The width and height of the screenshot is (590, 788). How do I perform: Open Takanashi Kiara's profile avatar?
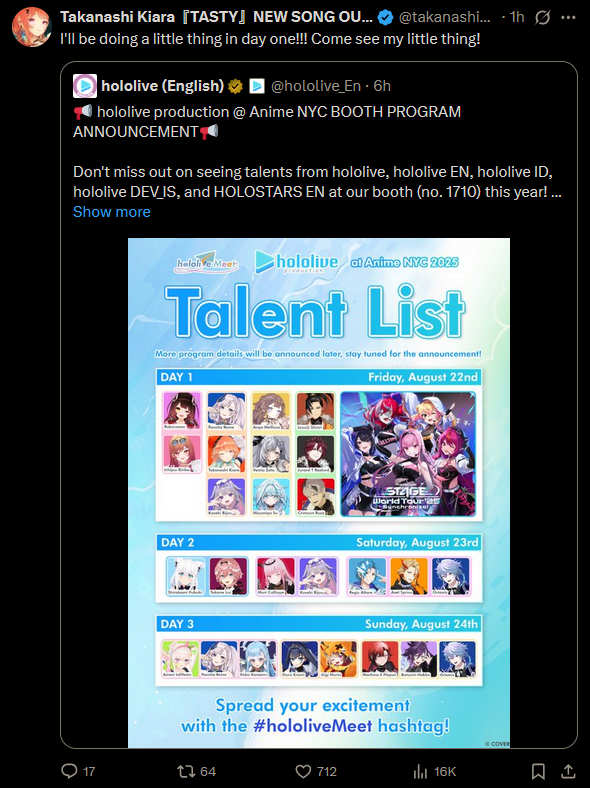[x=32, y=27]
